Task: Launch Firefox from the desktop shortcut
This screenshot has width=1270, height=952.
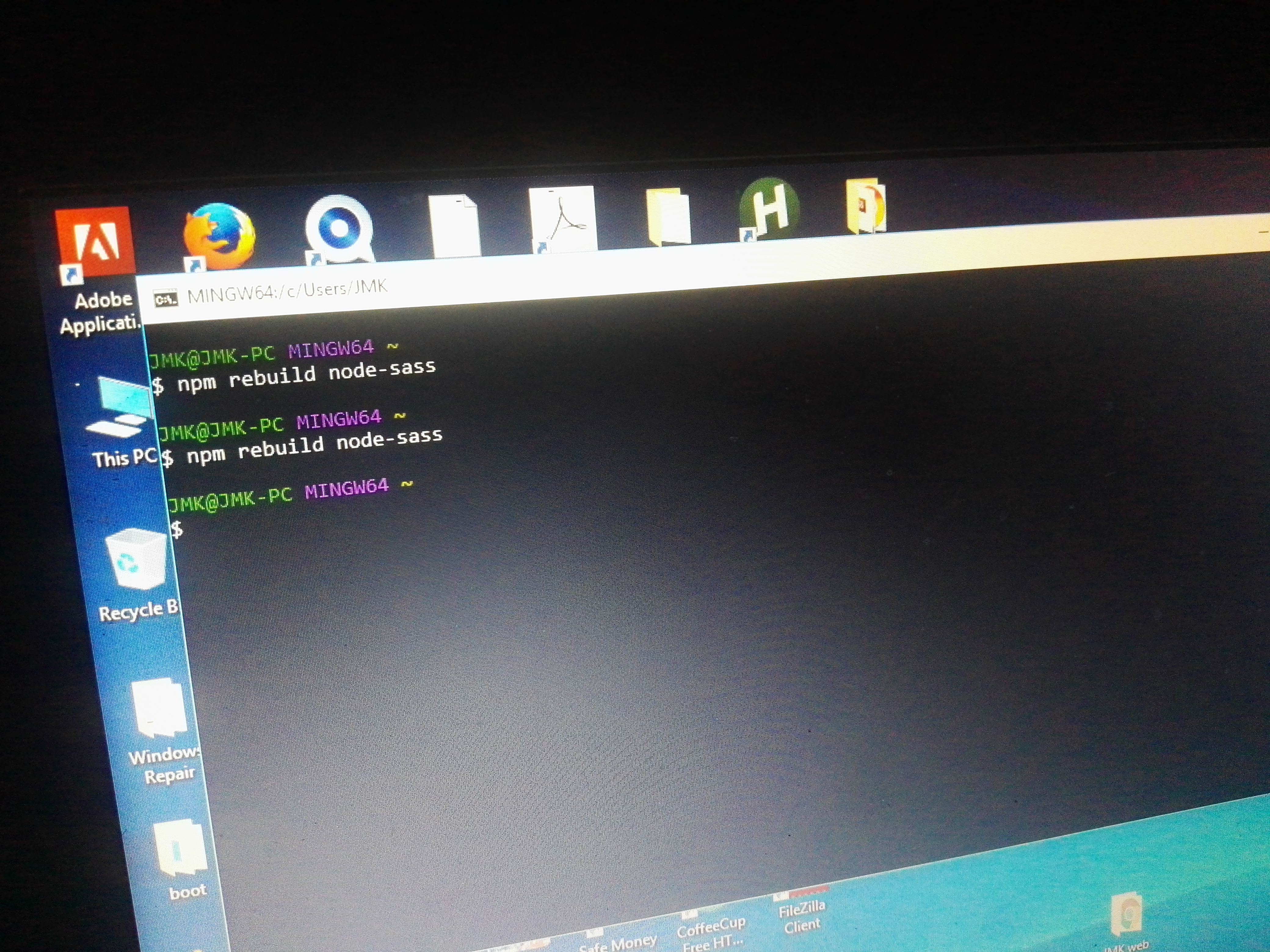Action: pos(219,236)
